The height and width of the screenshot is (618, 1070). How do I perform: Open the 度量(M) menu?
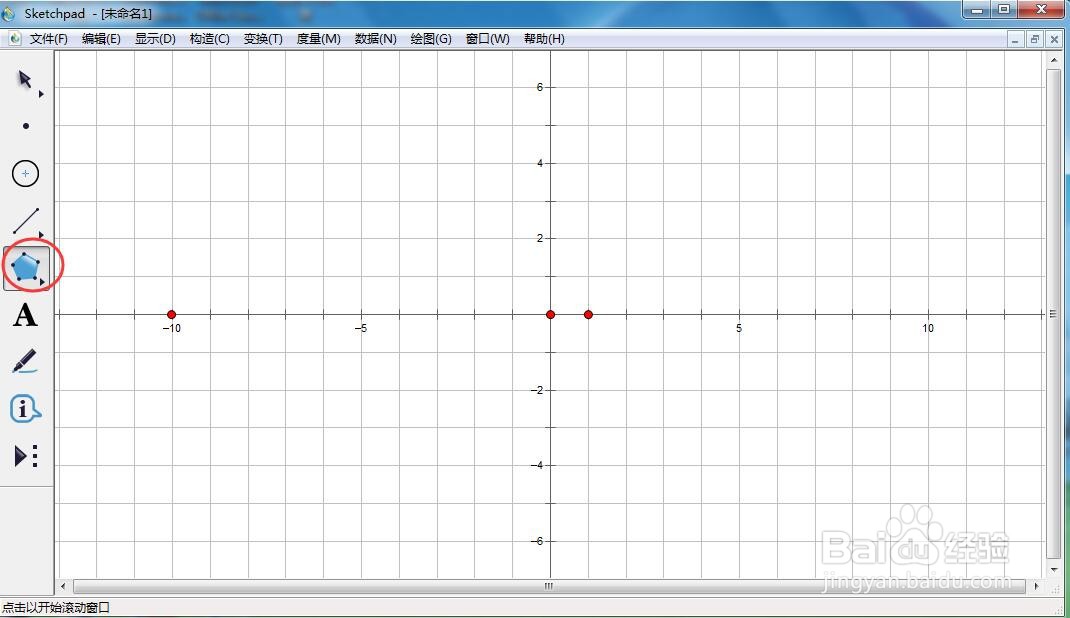[318, 39]
